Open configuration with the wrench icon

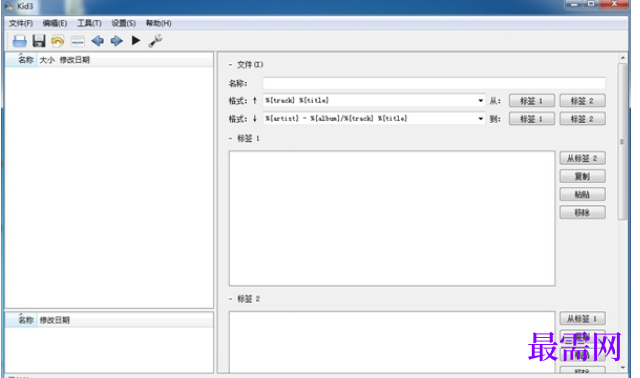pos(155,41)
